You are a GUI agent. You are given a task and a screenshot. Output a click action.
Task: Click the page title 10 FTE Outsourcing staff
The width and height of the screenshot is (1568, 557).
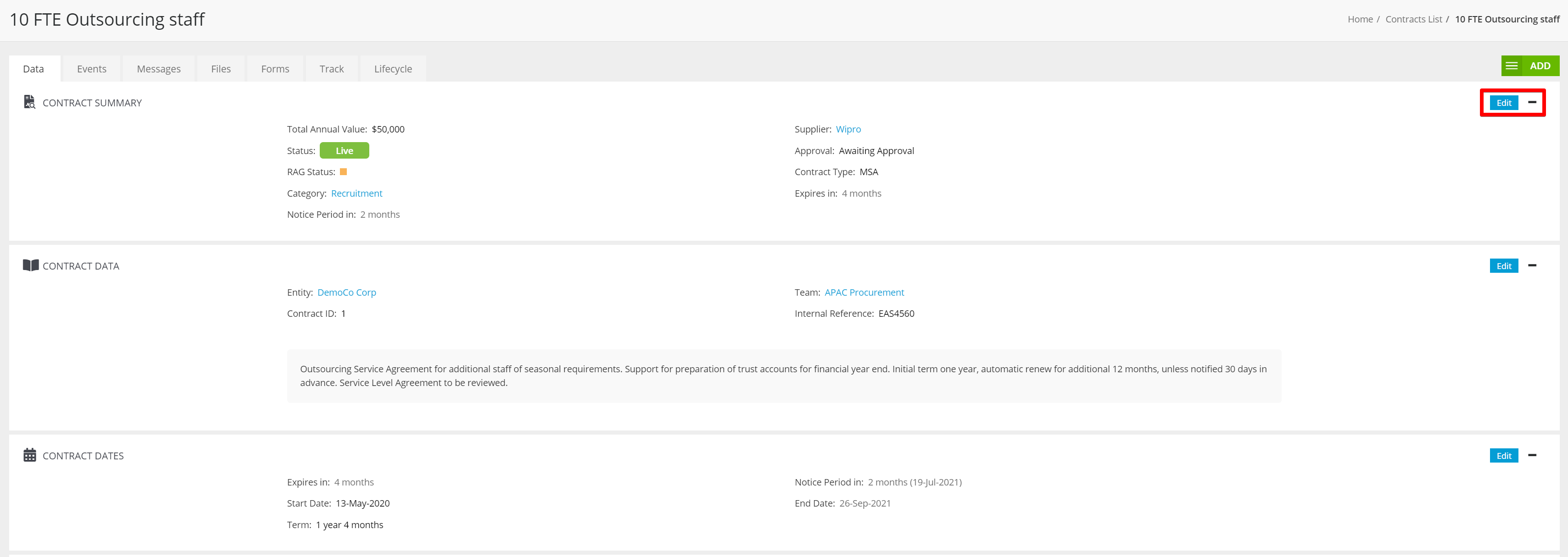(x=107, y=19)
